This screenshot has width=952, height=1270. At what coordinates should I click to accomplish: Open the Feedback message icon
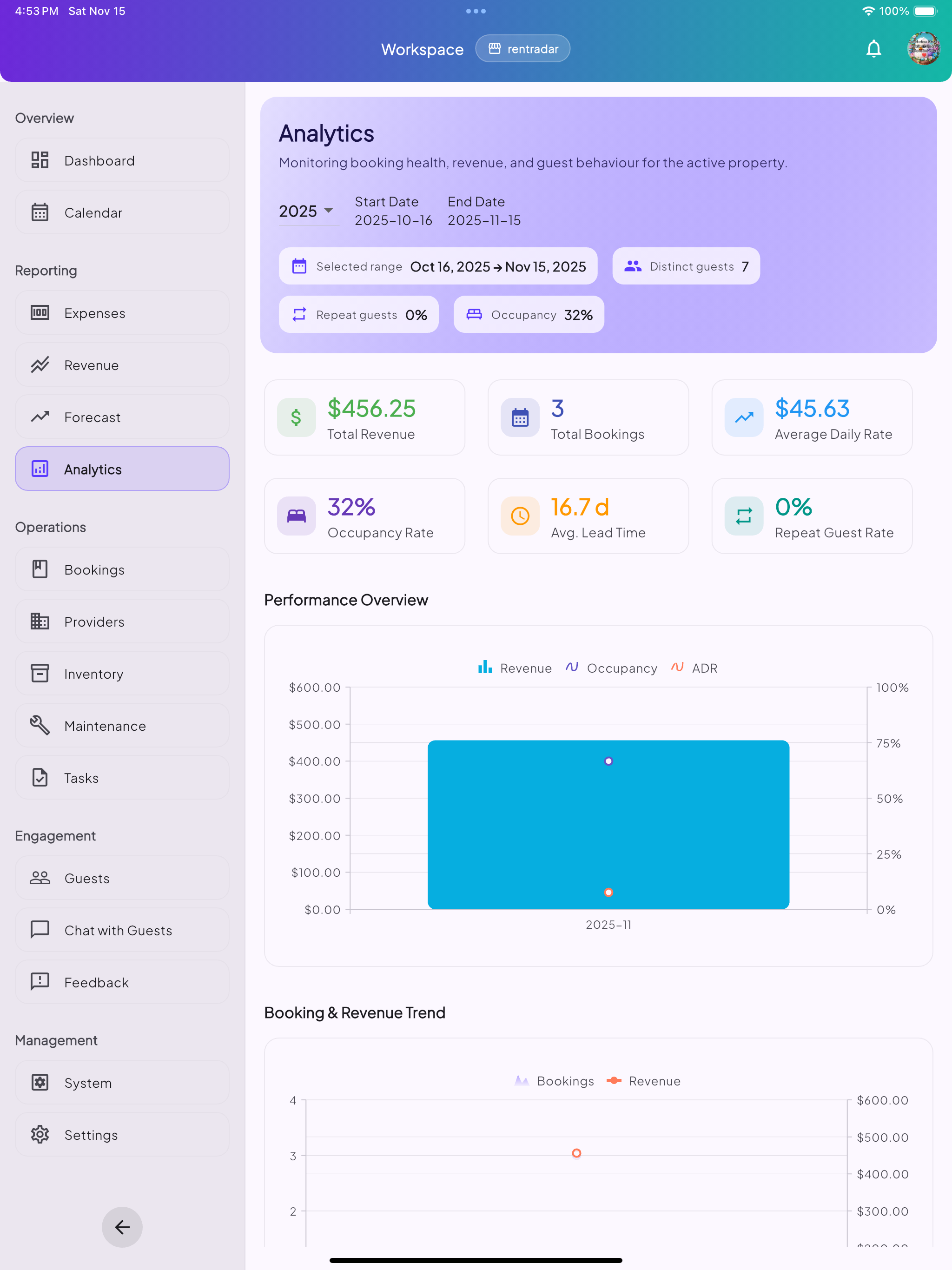(40, 982)
